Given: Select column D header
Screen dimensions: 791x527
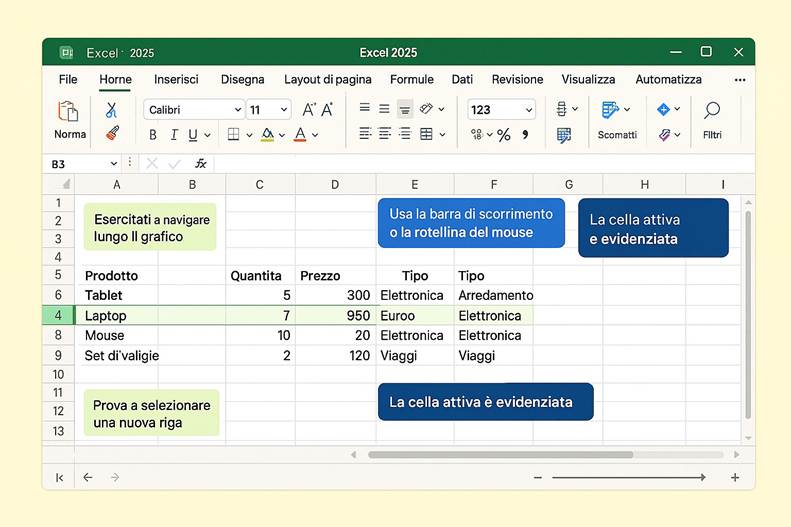Looking at the screenshot, I should pyautogui.click(x=335, y=185).
